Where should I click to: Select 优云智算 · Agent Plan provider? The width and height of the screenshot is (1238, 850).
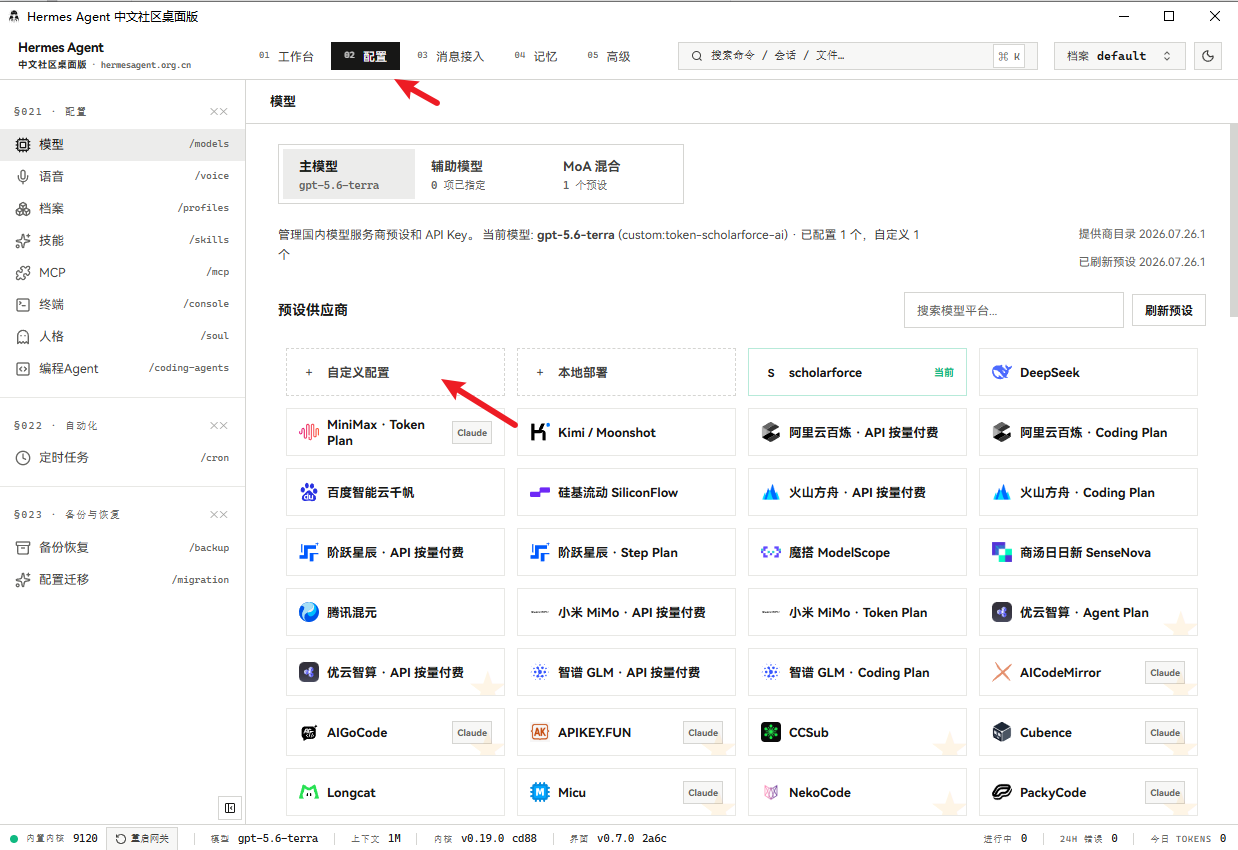click(x=1088, y=612)
